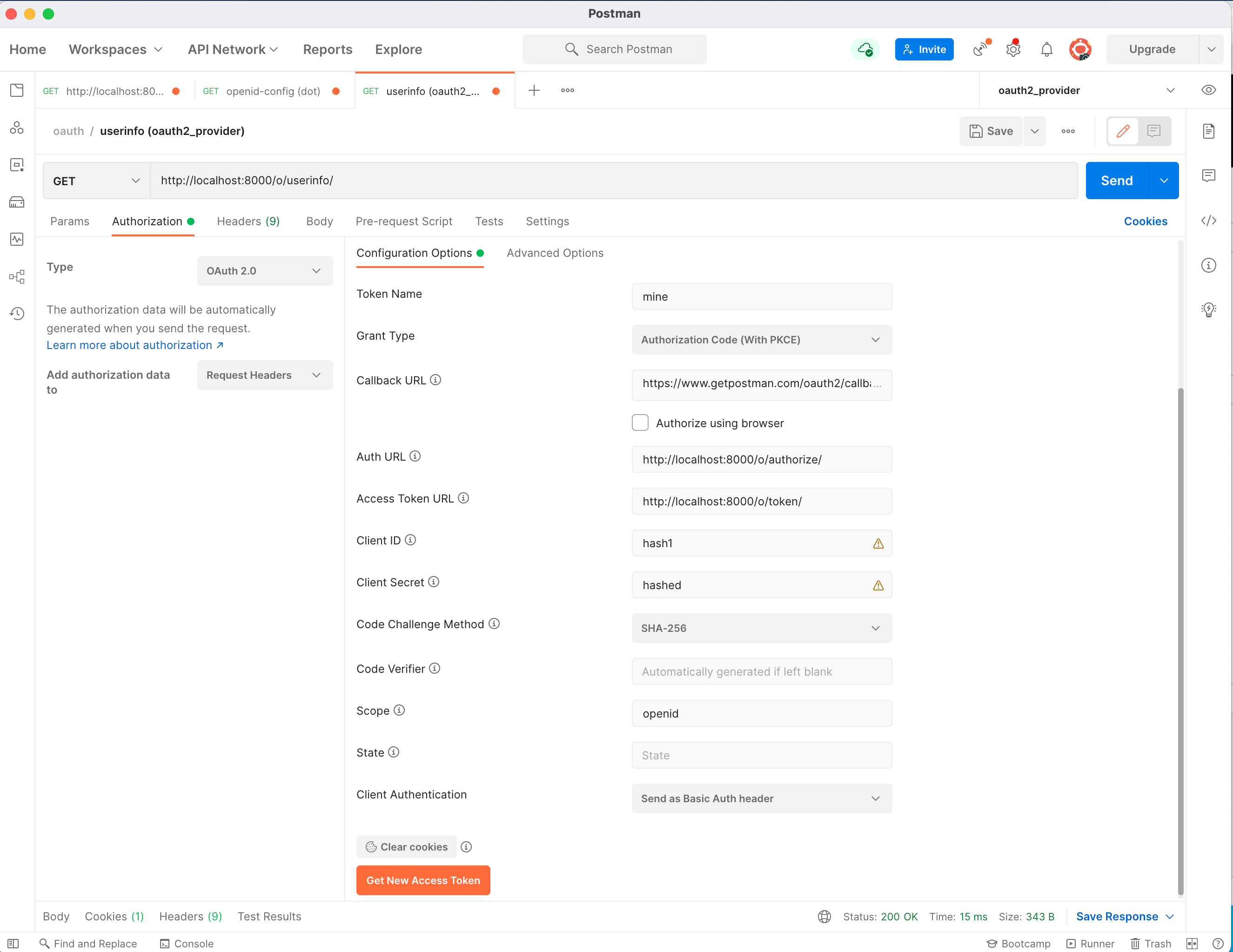Expand Upgrade dropdown arrow
The height and width of the screenshot is (952, 1233).
pos(1211,50)
